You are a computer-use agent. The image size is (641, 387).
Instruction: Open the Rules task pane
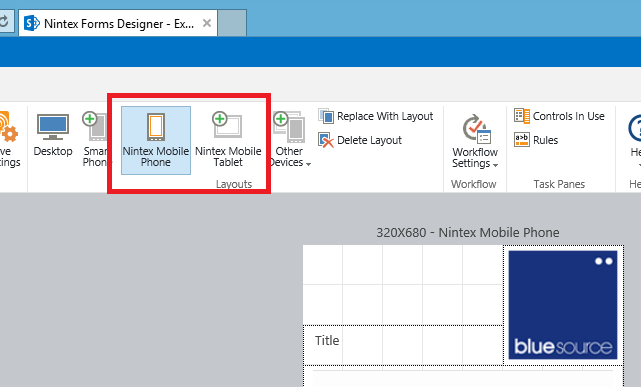(536, 140)
